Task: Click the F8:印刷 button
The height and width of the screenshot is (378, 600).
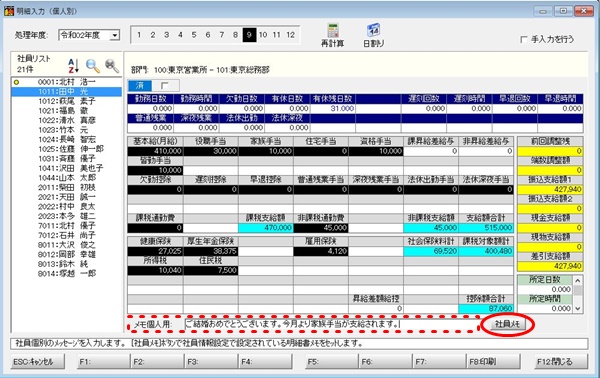Action: pyautogui.click(x=492, y=362)
